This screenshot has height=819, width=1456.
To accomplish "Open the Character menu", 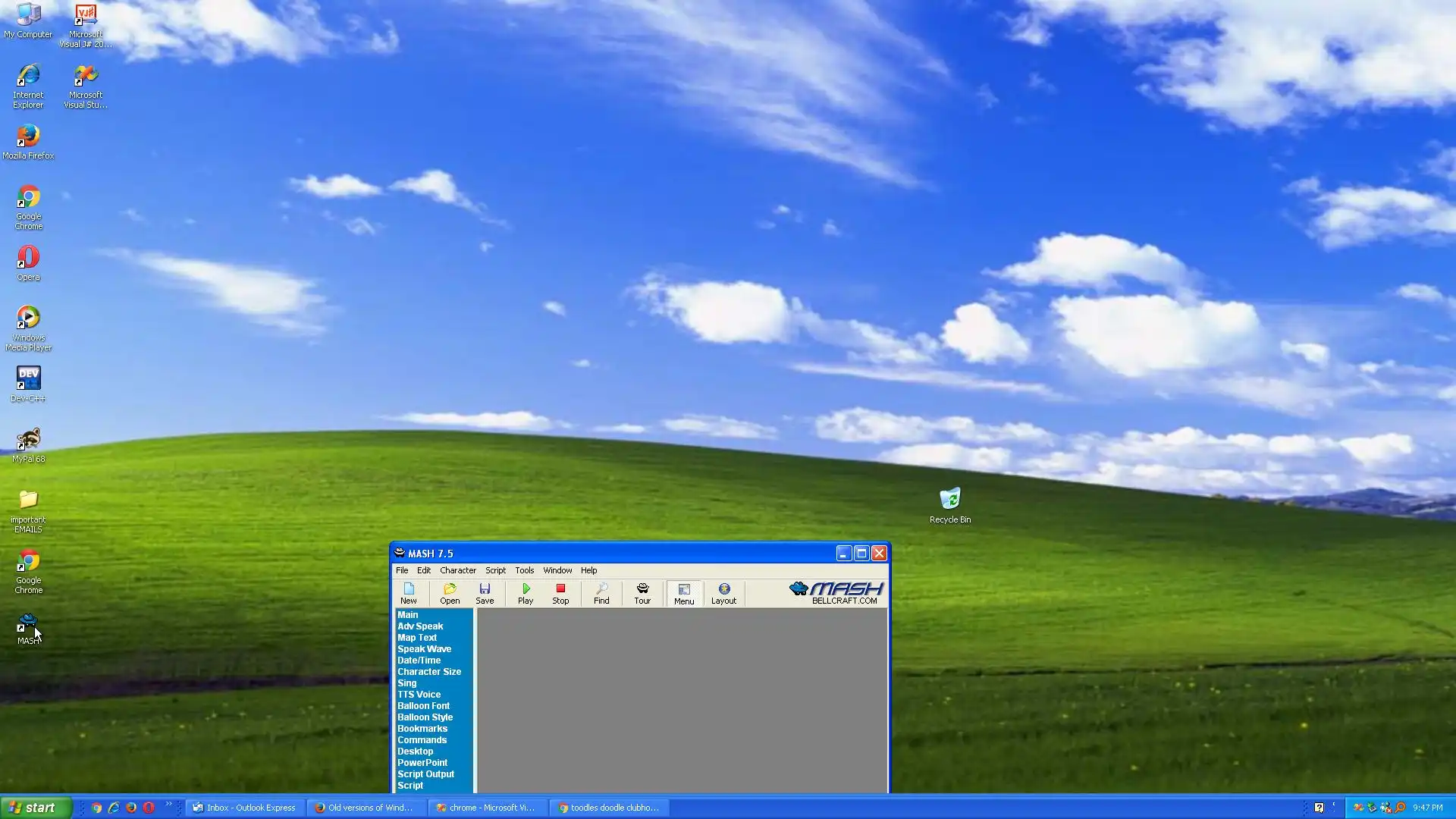I will tap(458, 570).
